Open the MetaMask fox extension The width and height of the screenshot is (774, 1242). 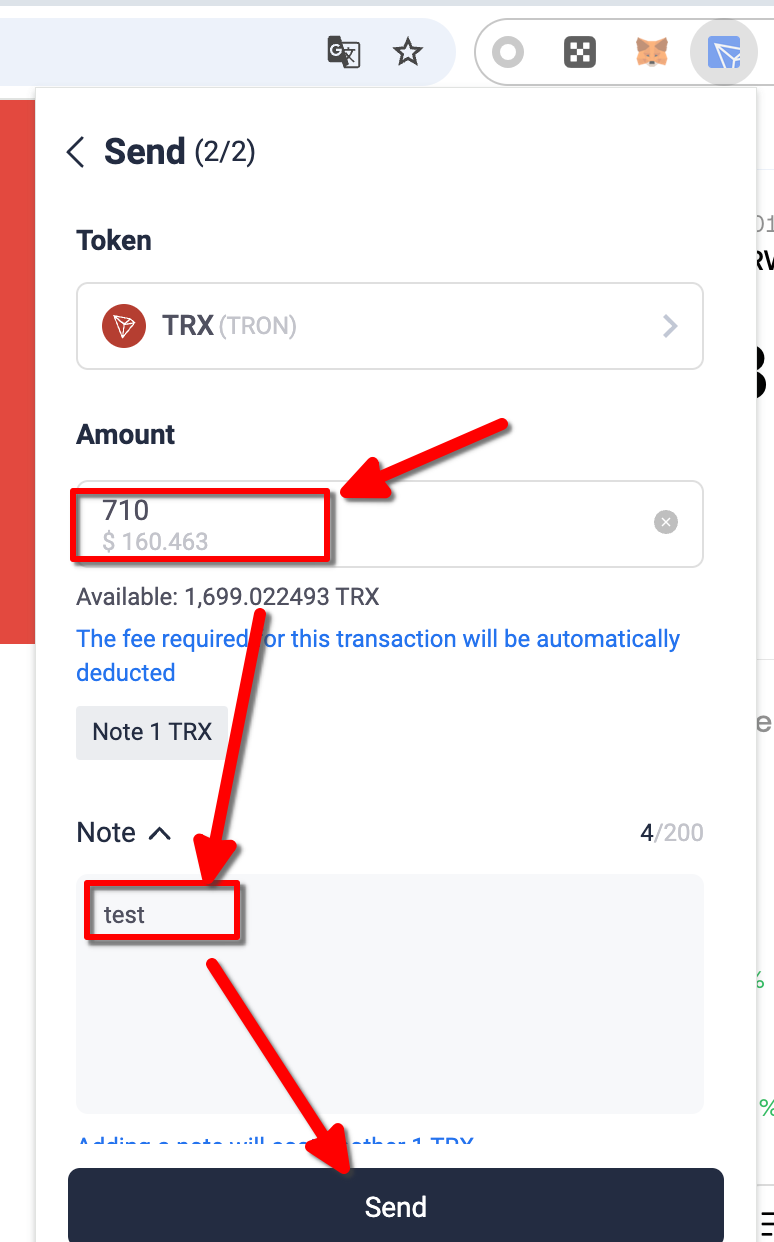(652, 52)
